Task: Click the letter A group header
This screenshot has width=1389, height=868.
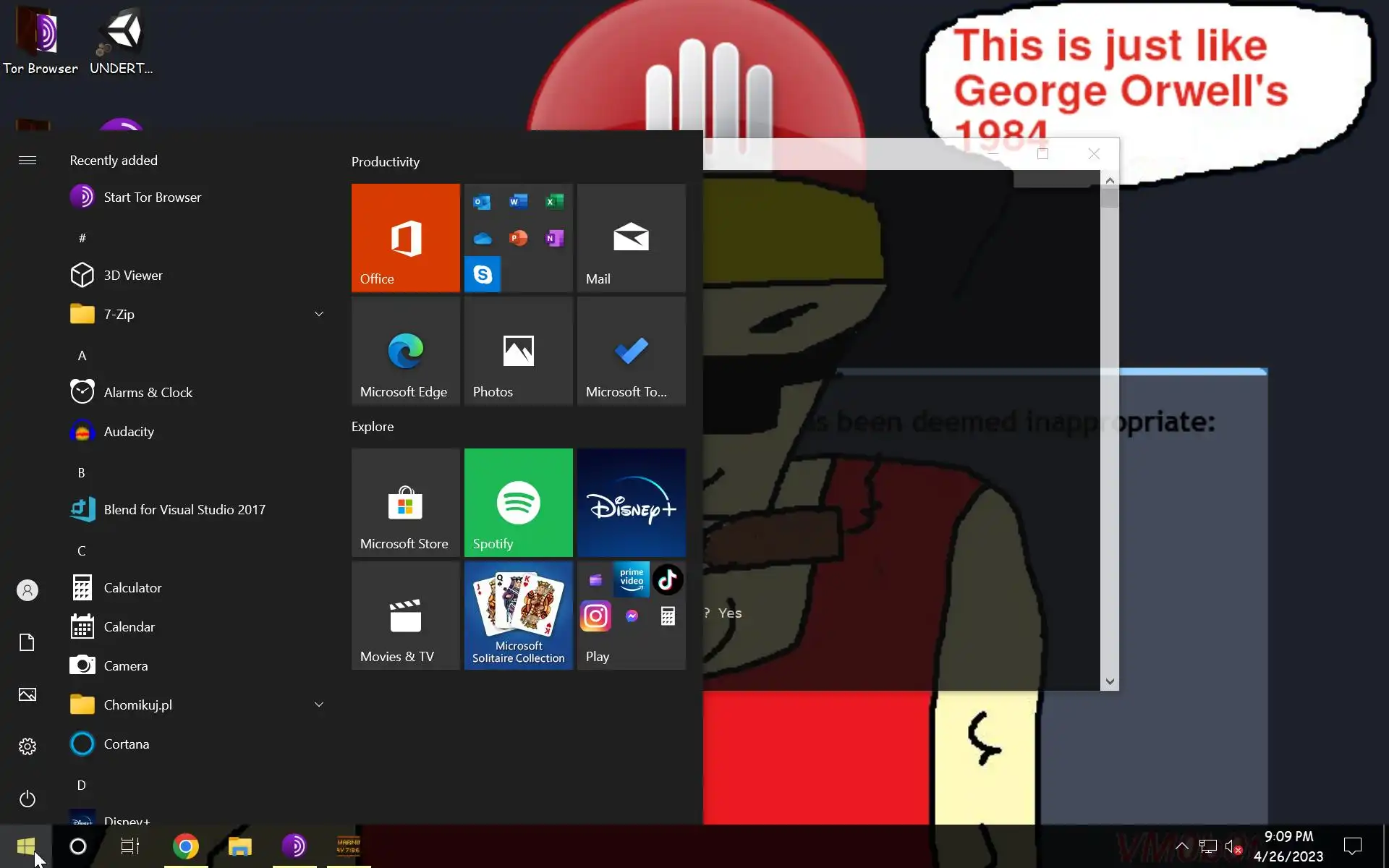Action: coord(82,355)
